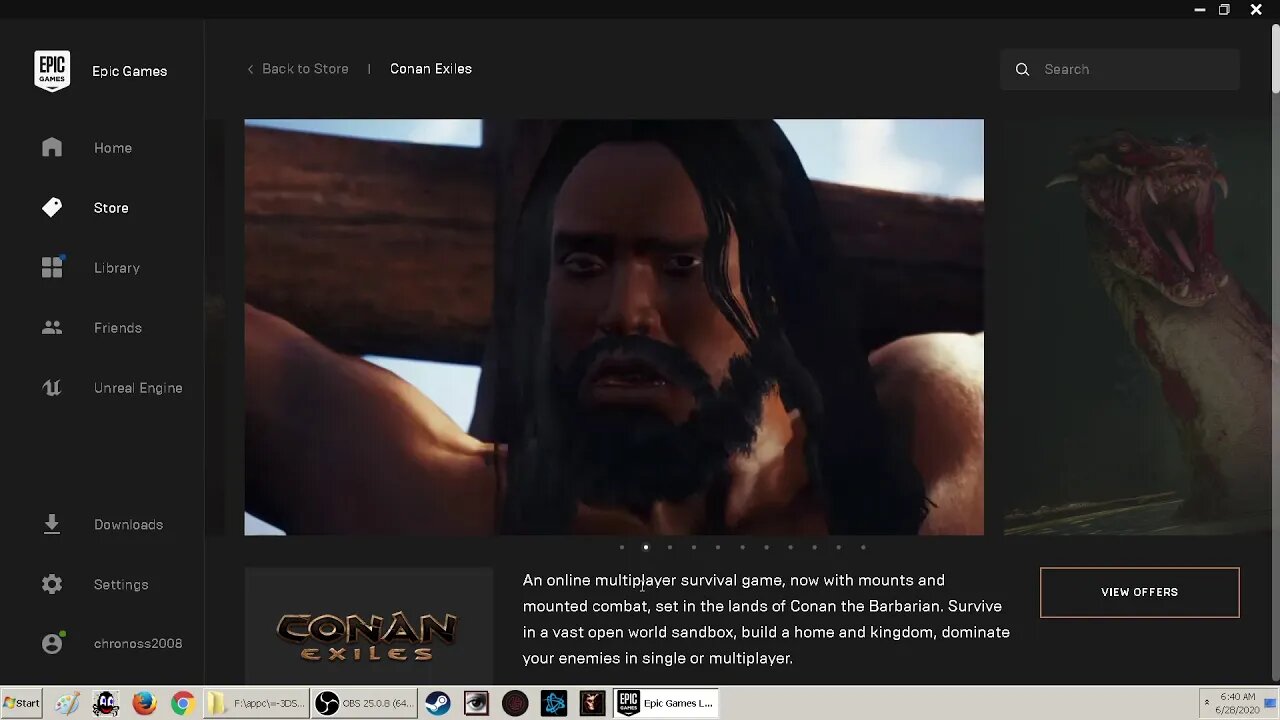Click the Windows Start button
Screen dimensions: 1280x720
(x=21, y=703)
